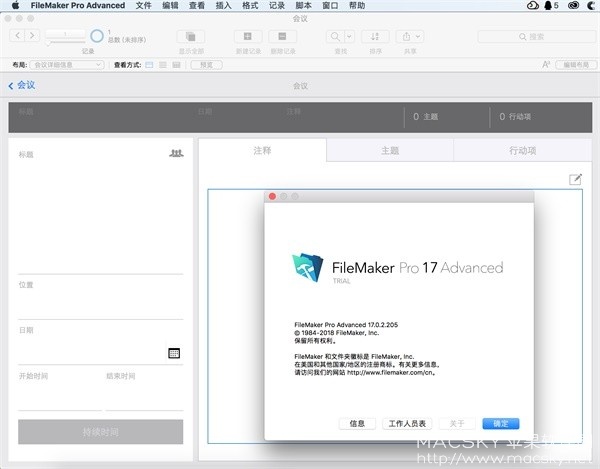Viewport: 600px width, 469px height.
Task: Open the FileMaker Pro Advanced menu
Action: 78,5
